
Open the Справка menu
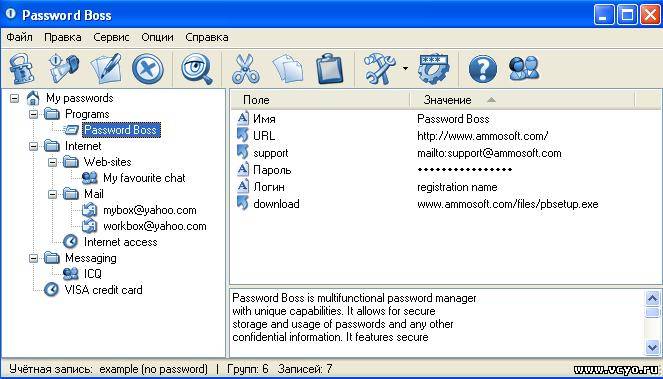click(207, 37)
